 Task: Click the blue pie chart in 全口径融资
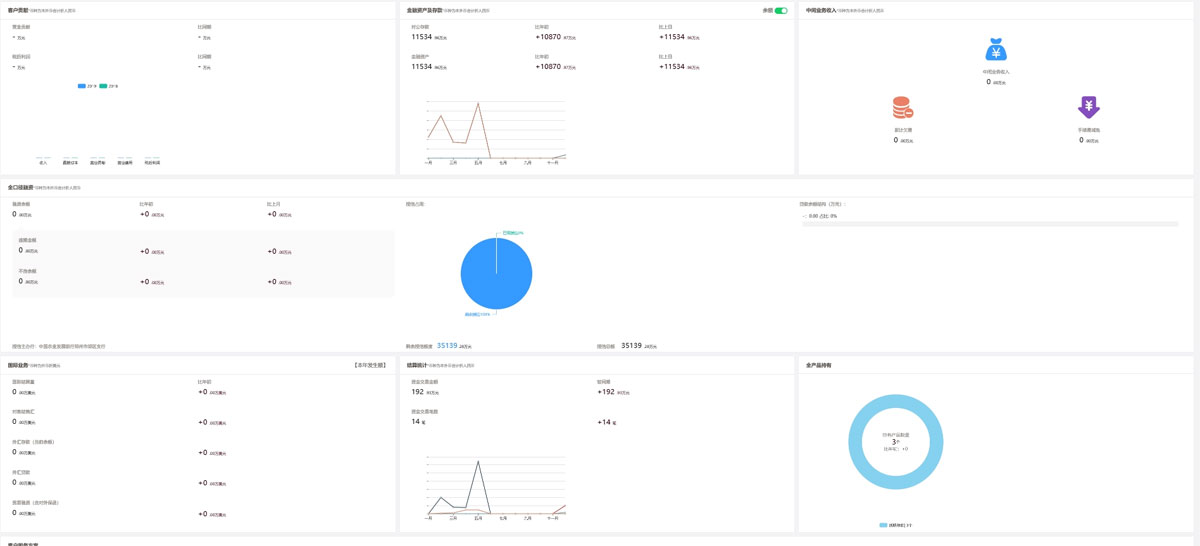(496, 274)
